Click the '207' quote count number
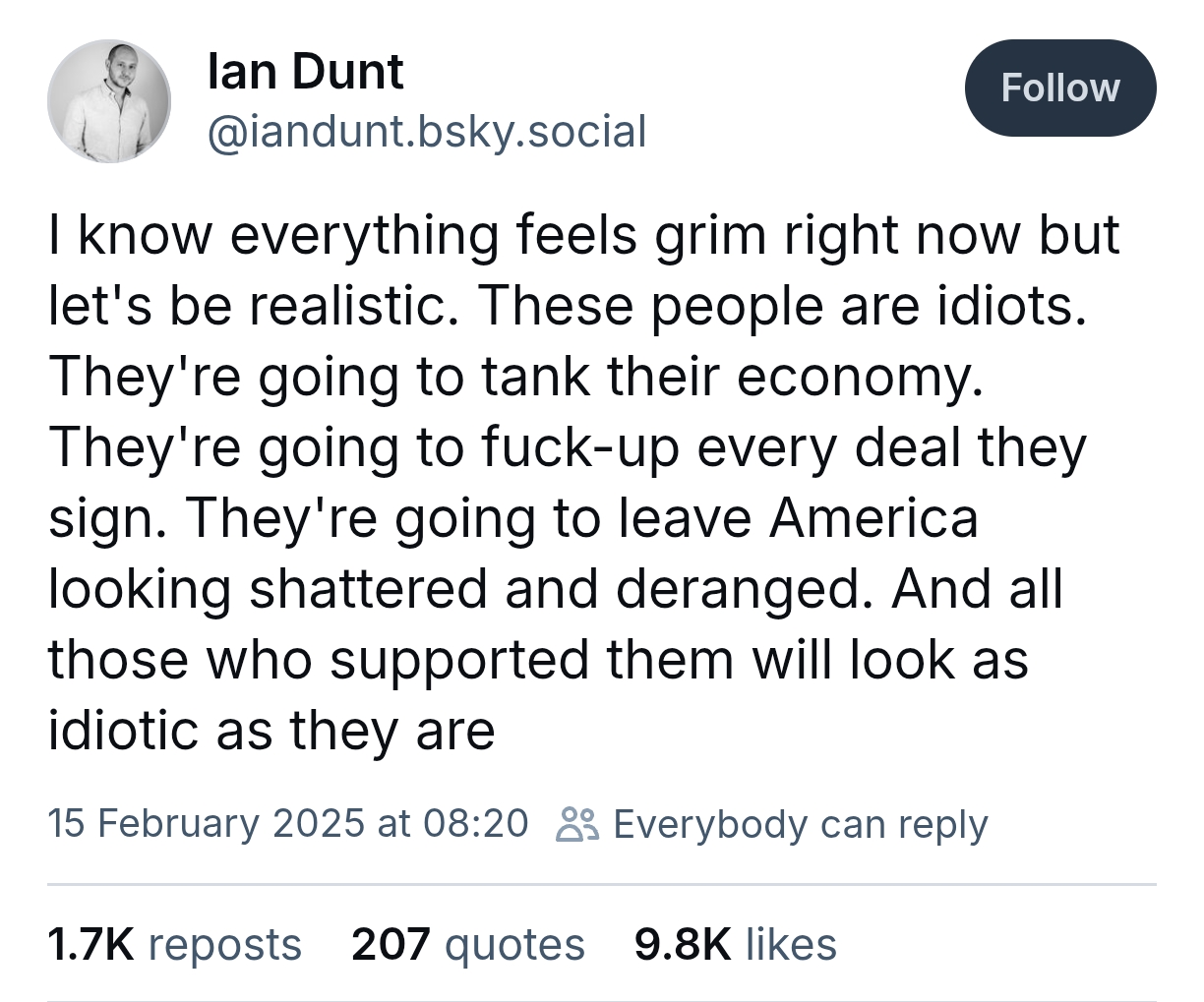Viewport: 1204px width, 1002px height. click(391, 945)
